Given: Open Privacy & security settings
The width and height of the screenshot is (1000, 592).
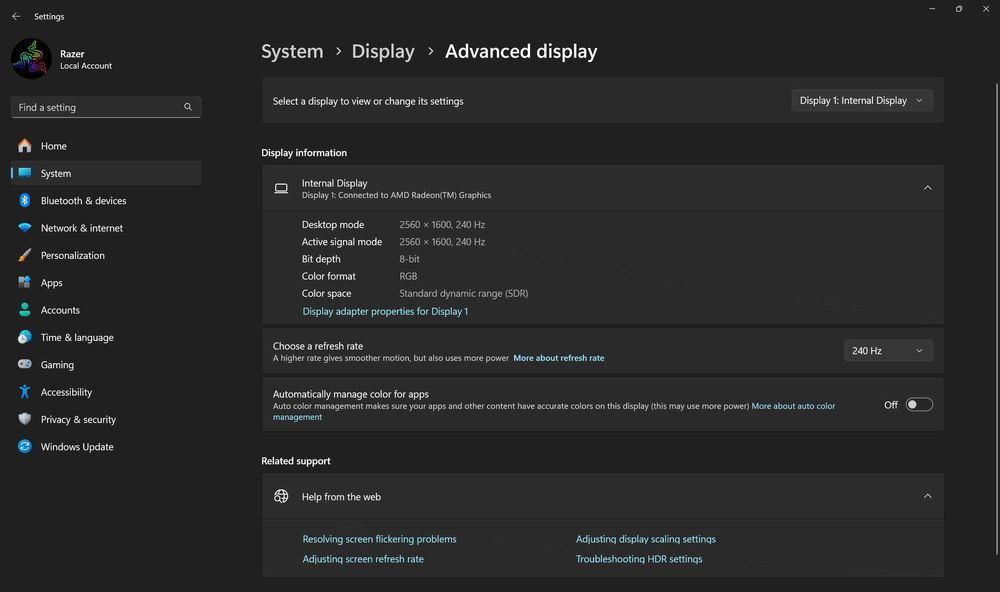Looking at the screenshot, I should point(106,419).
